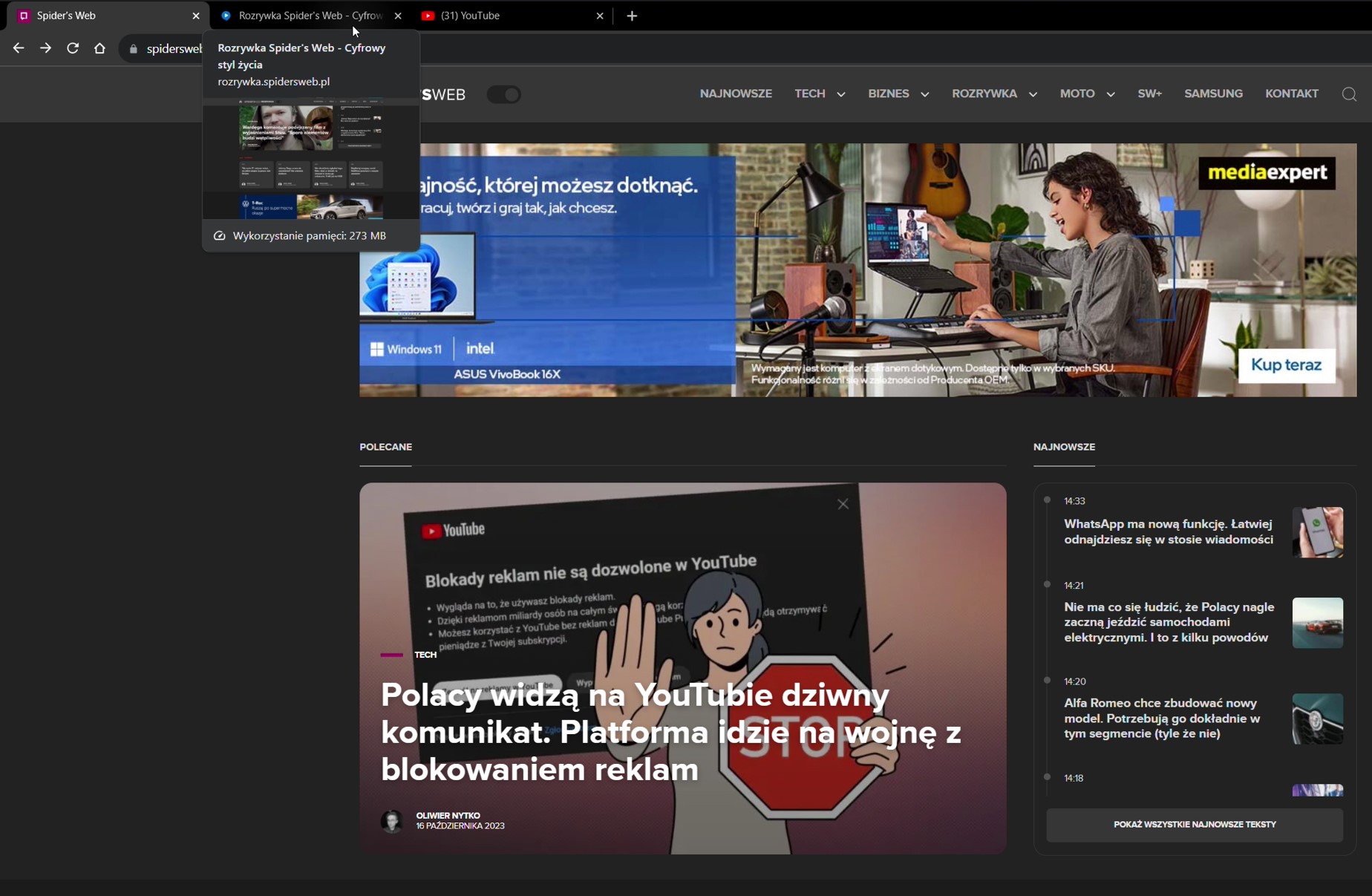Viewport: 1372px width, 896px height.
Task: Go back using the browser back arrow
Action: 19,48
